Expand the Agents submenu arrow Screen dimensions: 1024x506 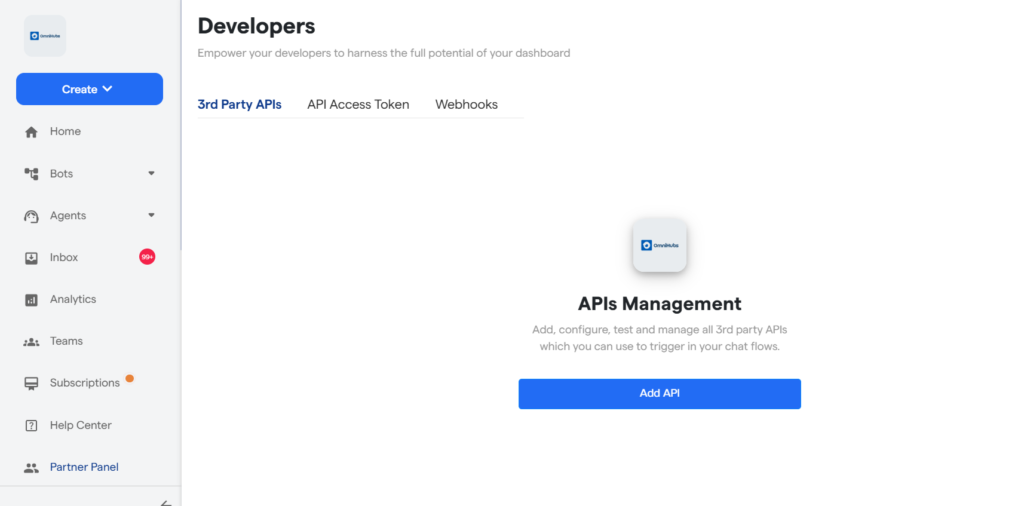click(152, 216)
